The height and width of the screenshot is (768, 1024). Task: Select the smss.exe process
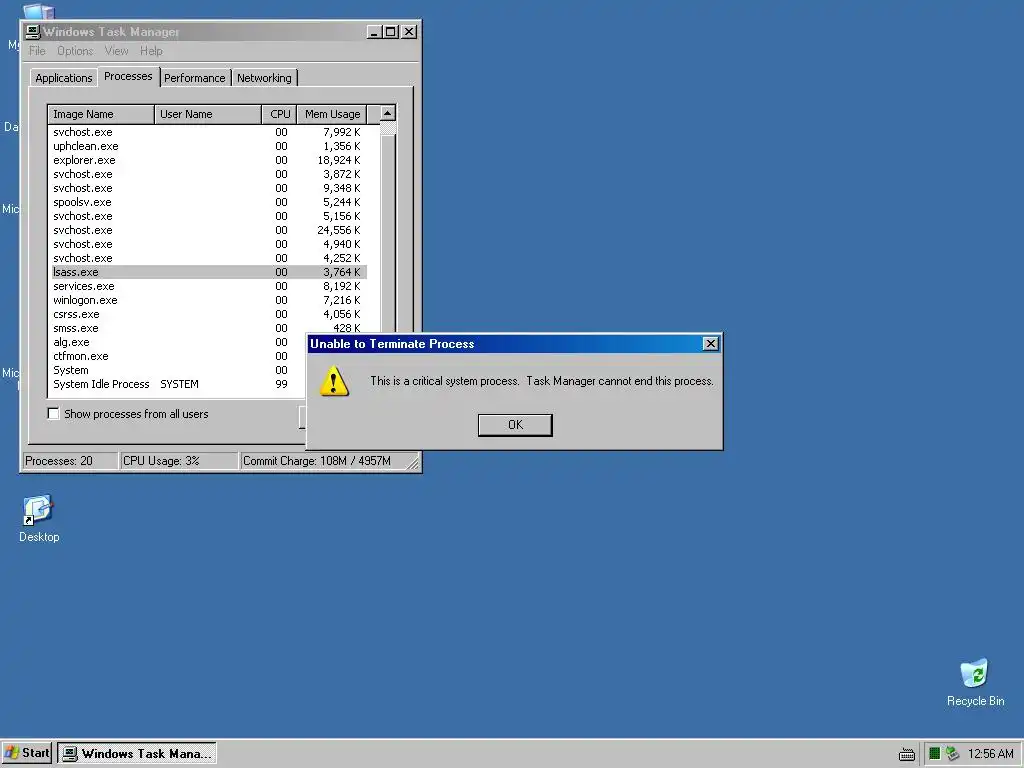point(209,328)
